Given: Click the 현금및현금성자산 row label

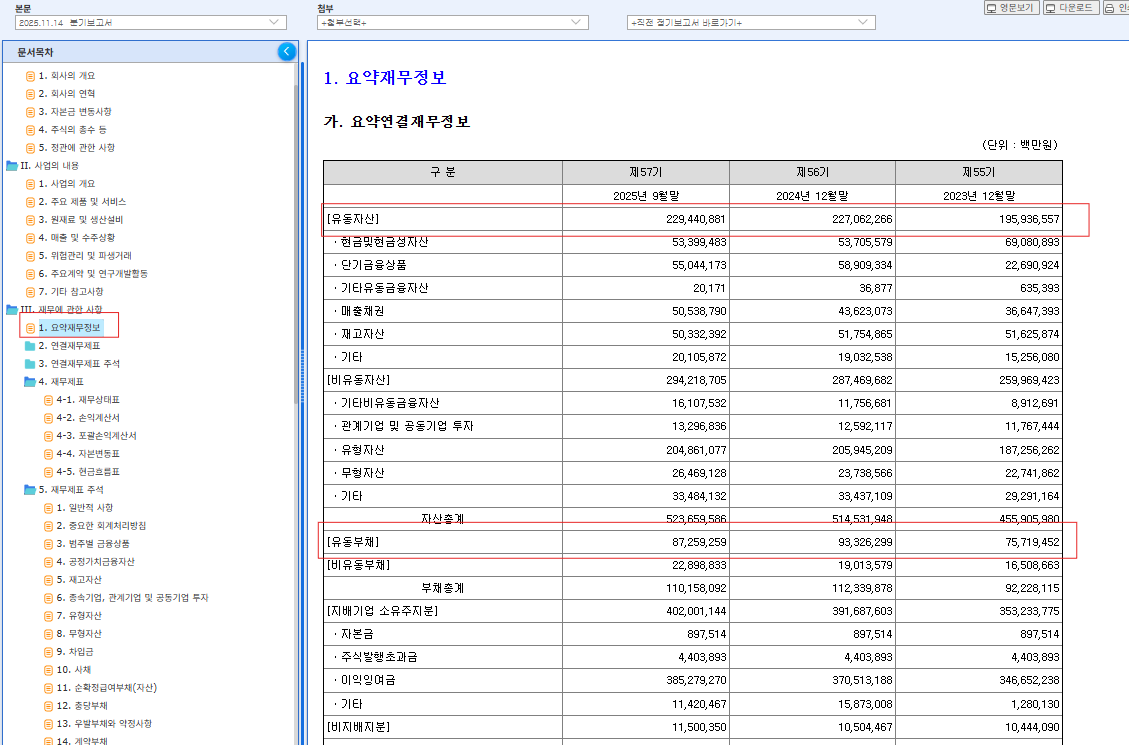Looking at the screenshot, I should click(384, 242).
